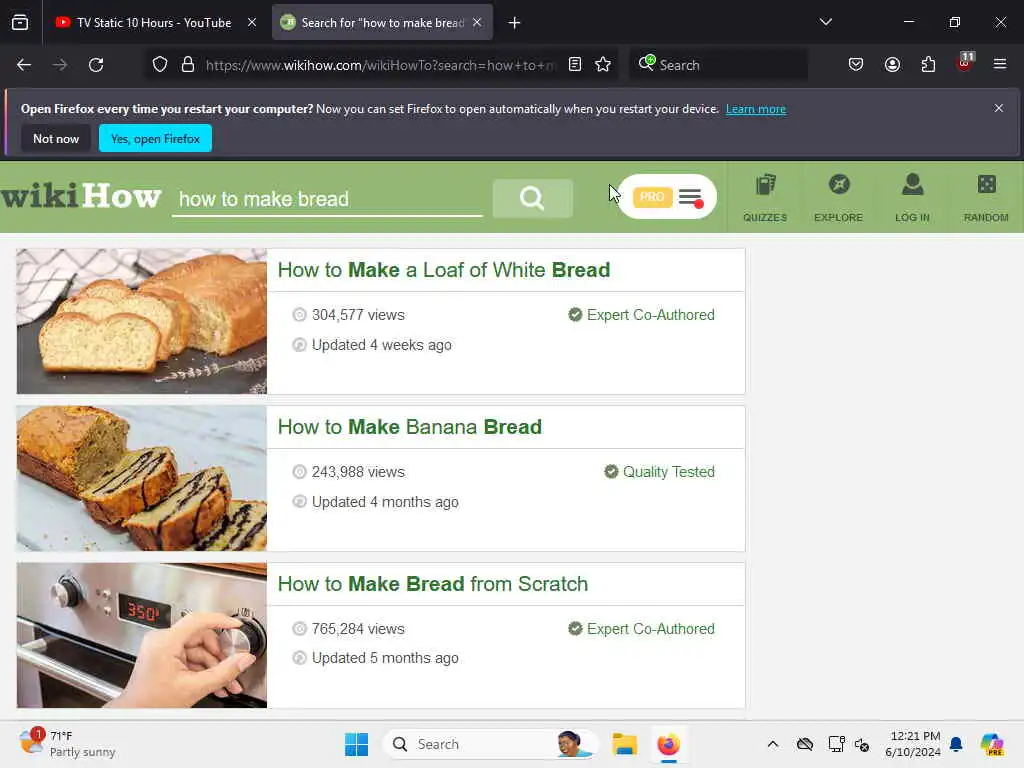Switch to TV Static 10 Hours YouTube tab
This screenshot has height=768, width=1024.
[x=155, y=23]
